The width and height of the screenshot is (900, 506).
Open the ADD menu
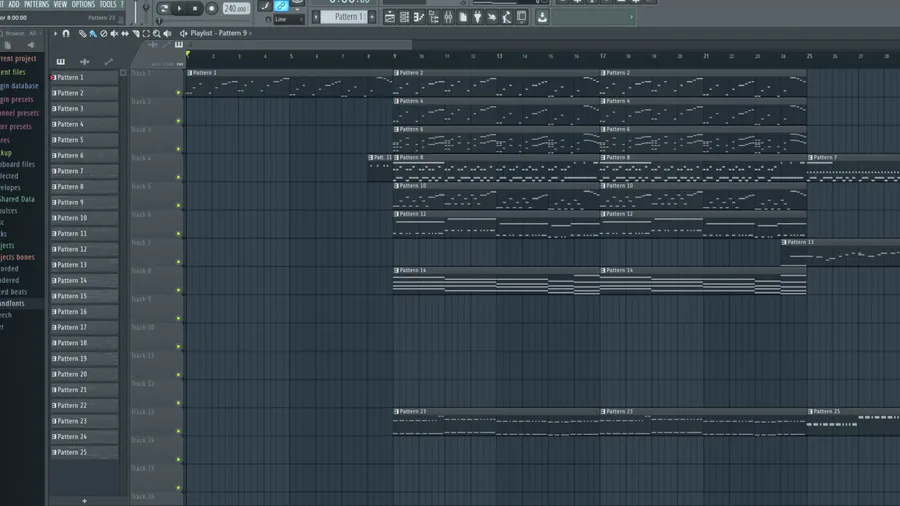pos(14,4)
